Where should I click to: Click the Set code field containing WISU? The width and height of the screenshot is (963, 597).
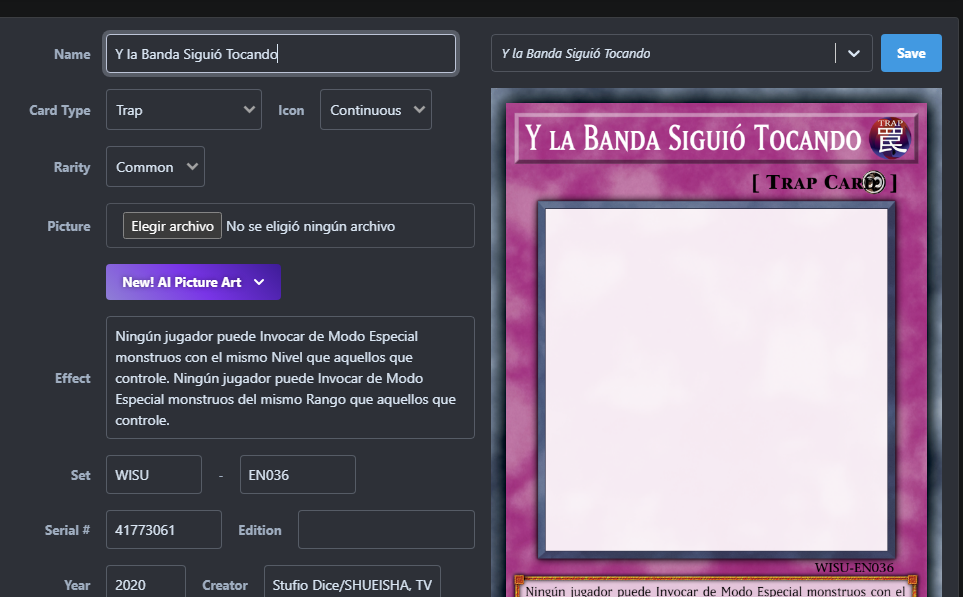pos(154,475)
